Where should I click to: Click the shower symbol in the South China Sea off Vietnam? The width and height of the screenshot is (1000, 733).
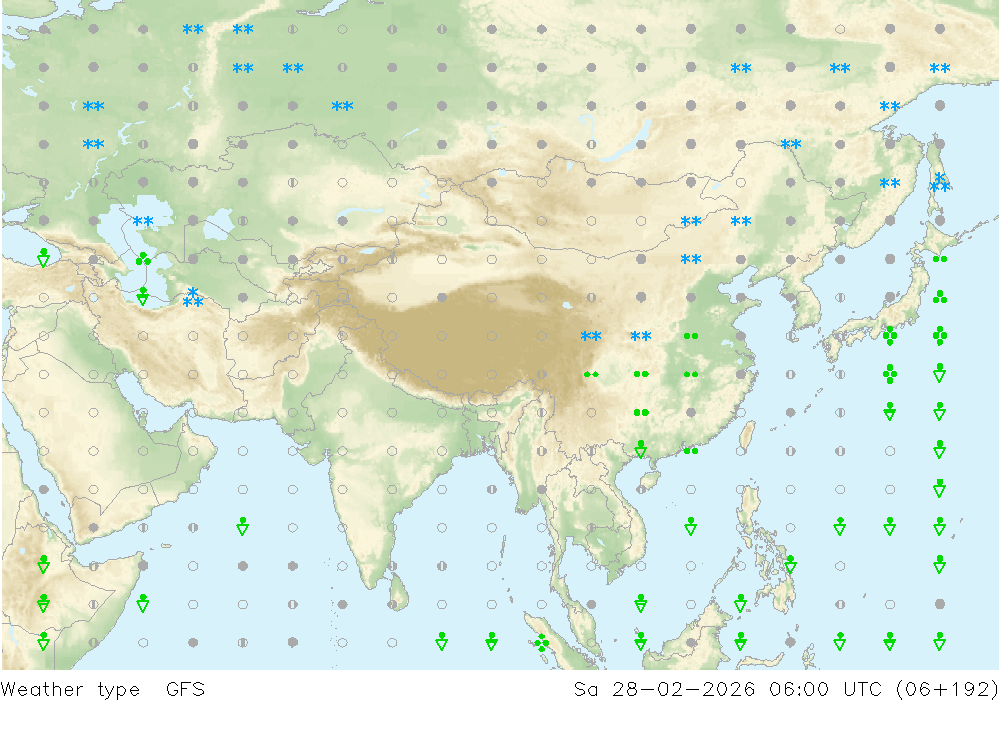point(691,527)
